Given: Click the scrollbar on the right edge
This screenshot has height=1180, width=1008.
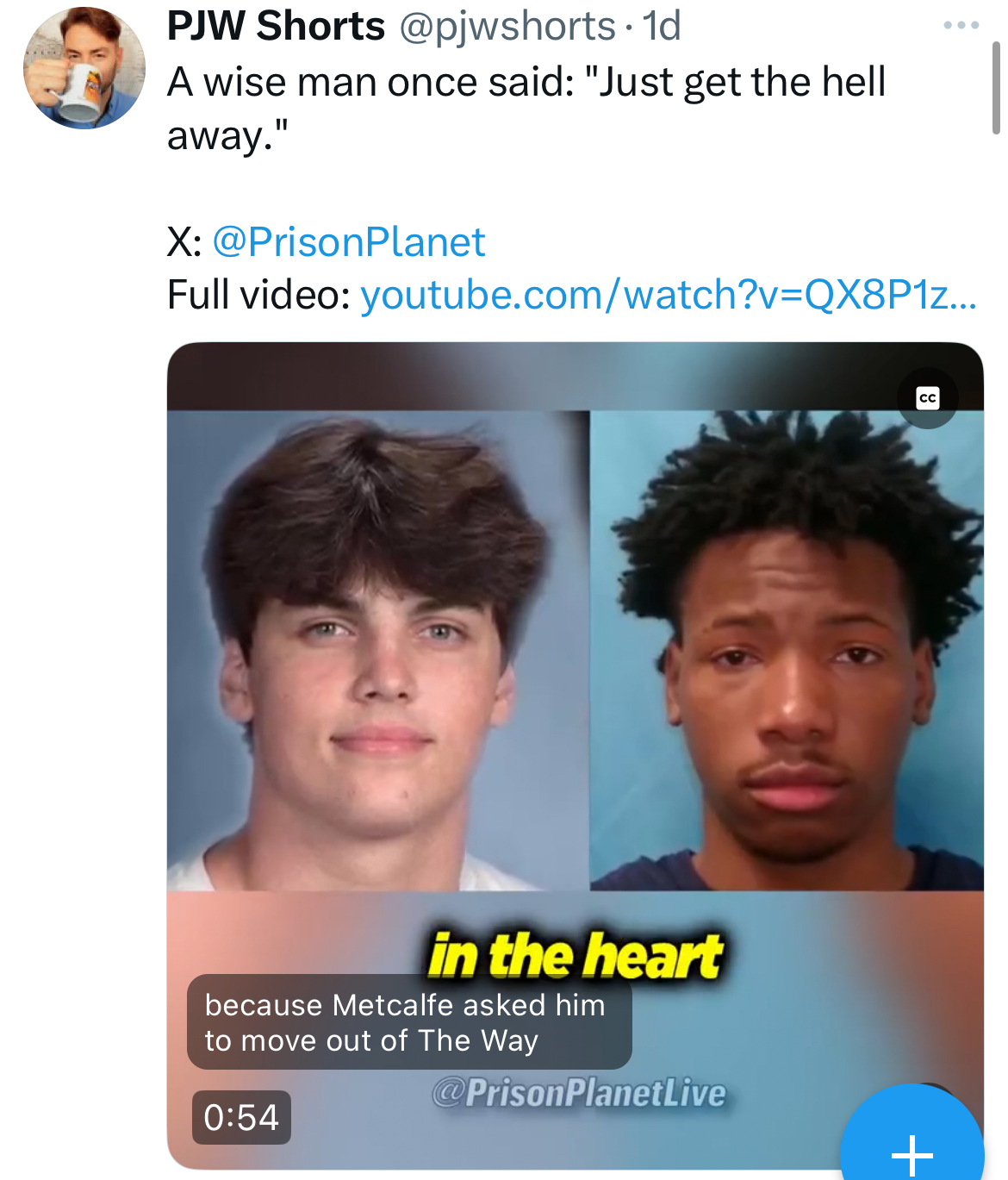Looking at the screenshot, I should pyautogui.click(x=996, y=88).
